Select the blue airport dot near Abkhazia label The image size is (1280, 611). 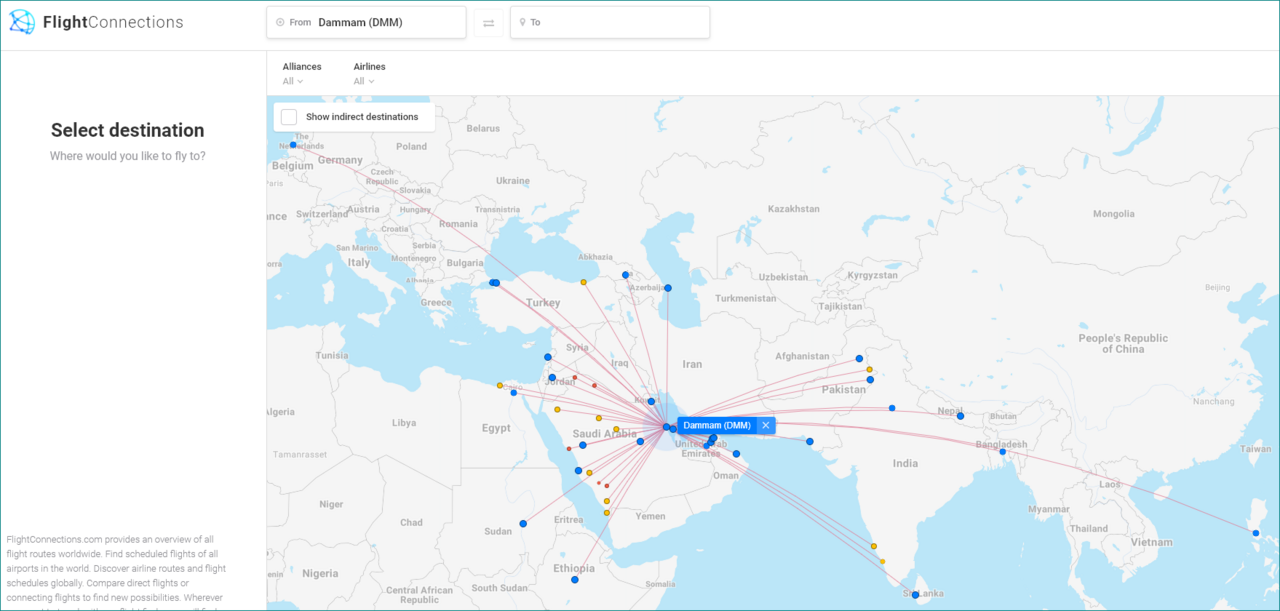(626, 275)
